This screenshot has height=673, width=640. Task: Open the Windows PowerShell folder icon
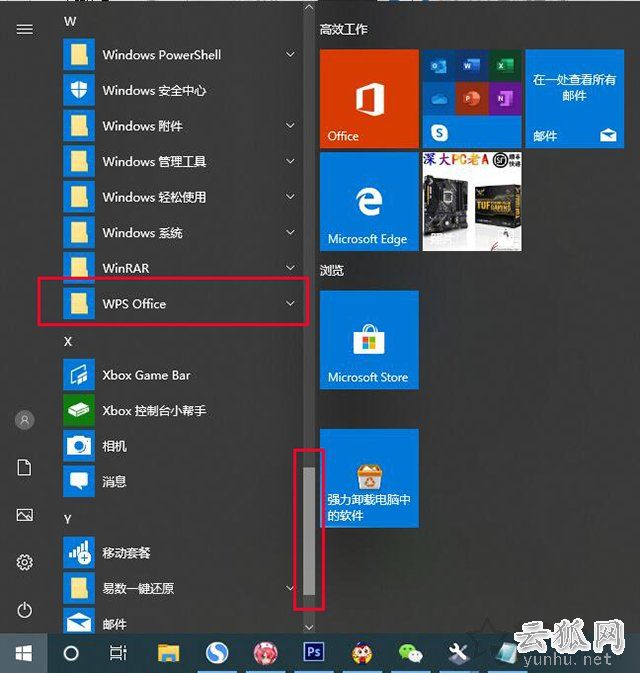point(79,55)
